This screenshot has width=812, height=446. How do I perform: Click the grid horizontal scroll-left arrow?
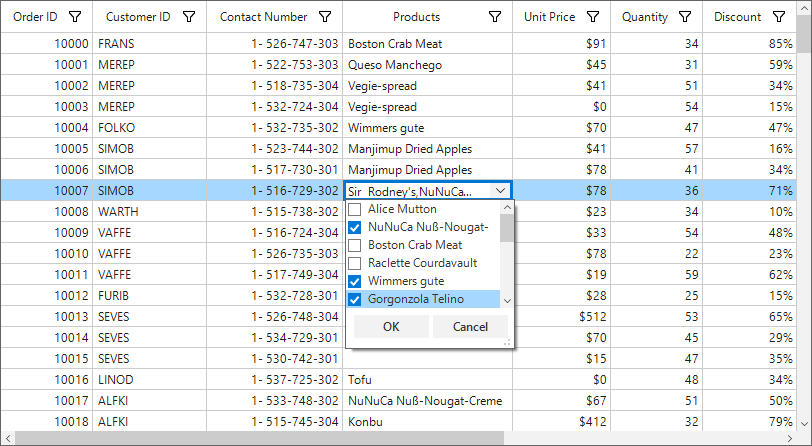pyautogui.click(x=8, y=438)
